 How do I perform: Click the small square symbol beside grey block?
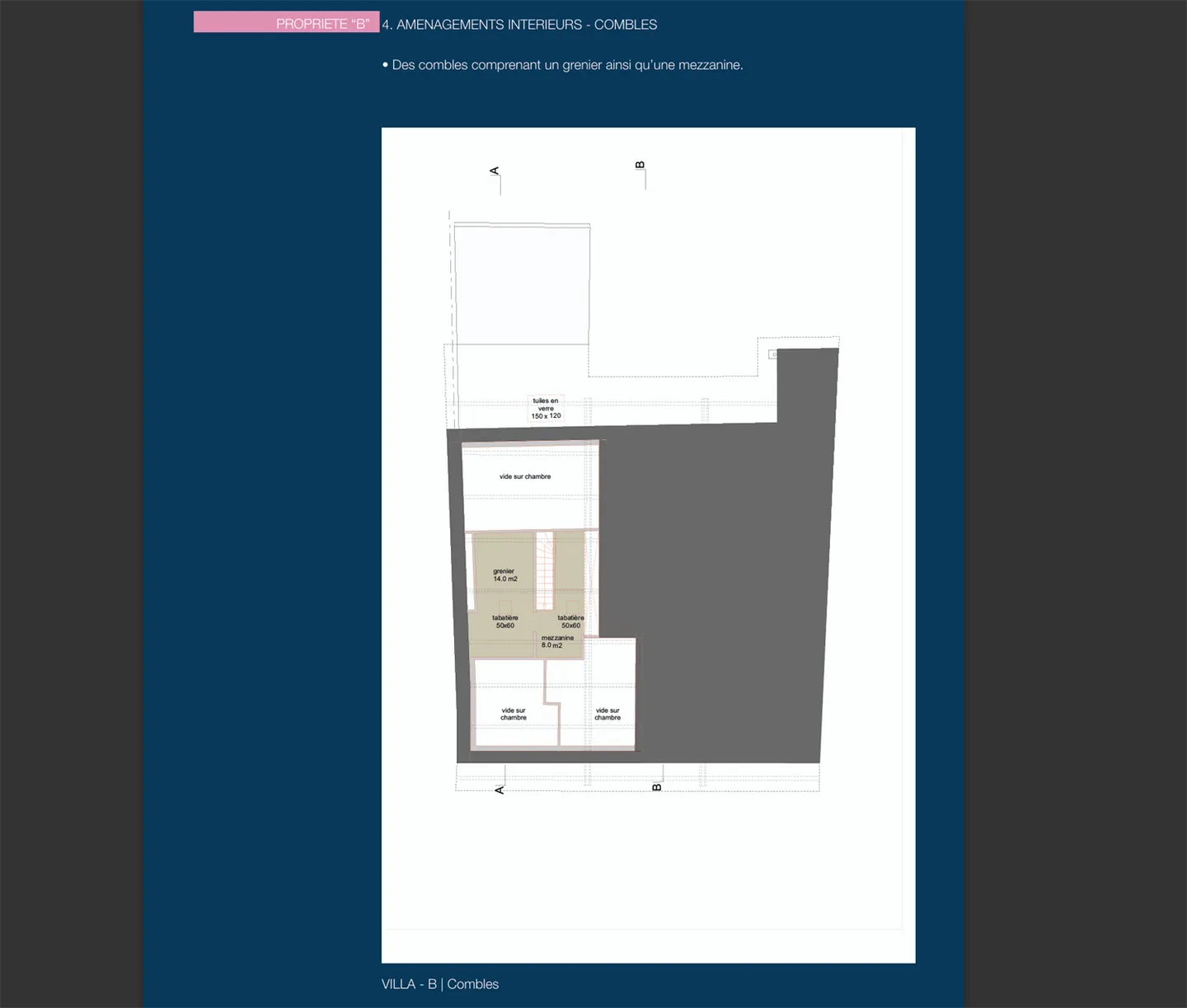point(772,354)
